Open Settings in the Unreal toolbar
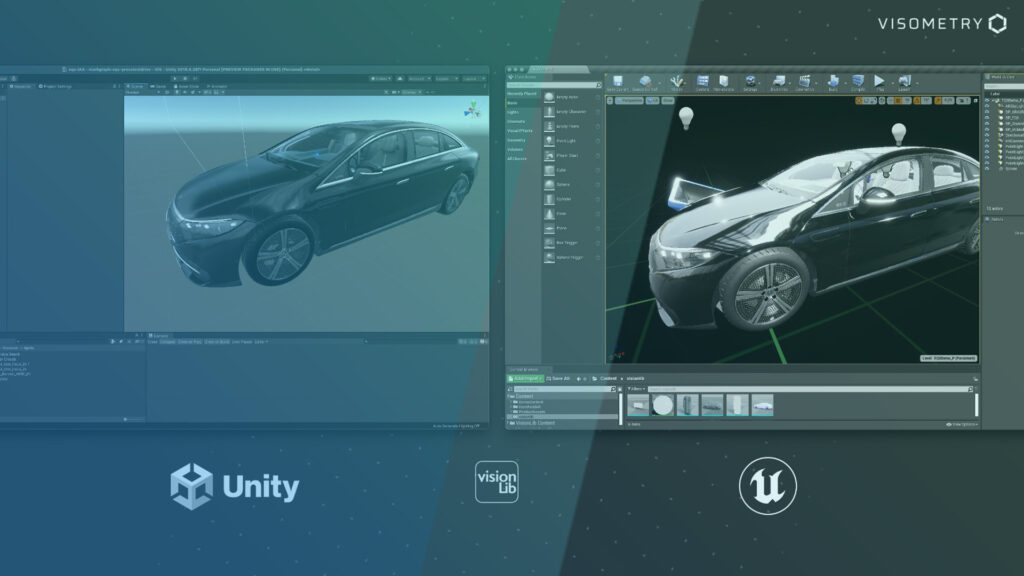 (x=751, y=81)
